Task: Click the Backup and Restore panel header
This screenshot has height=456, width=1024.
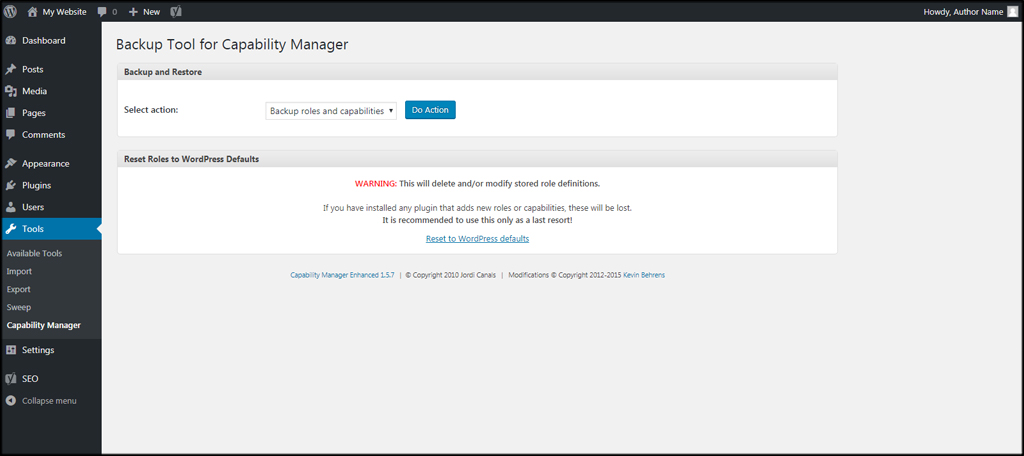Action: pos(477,72)
